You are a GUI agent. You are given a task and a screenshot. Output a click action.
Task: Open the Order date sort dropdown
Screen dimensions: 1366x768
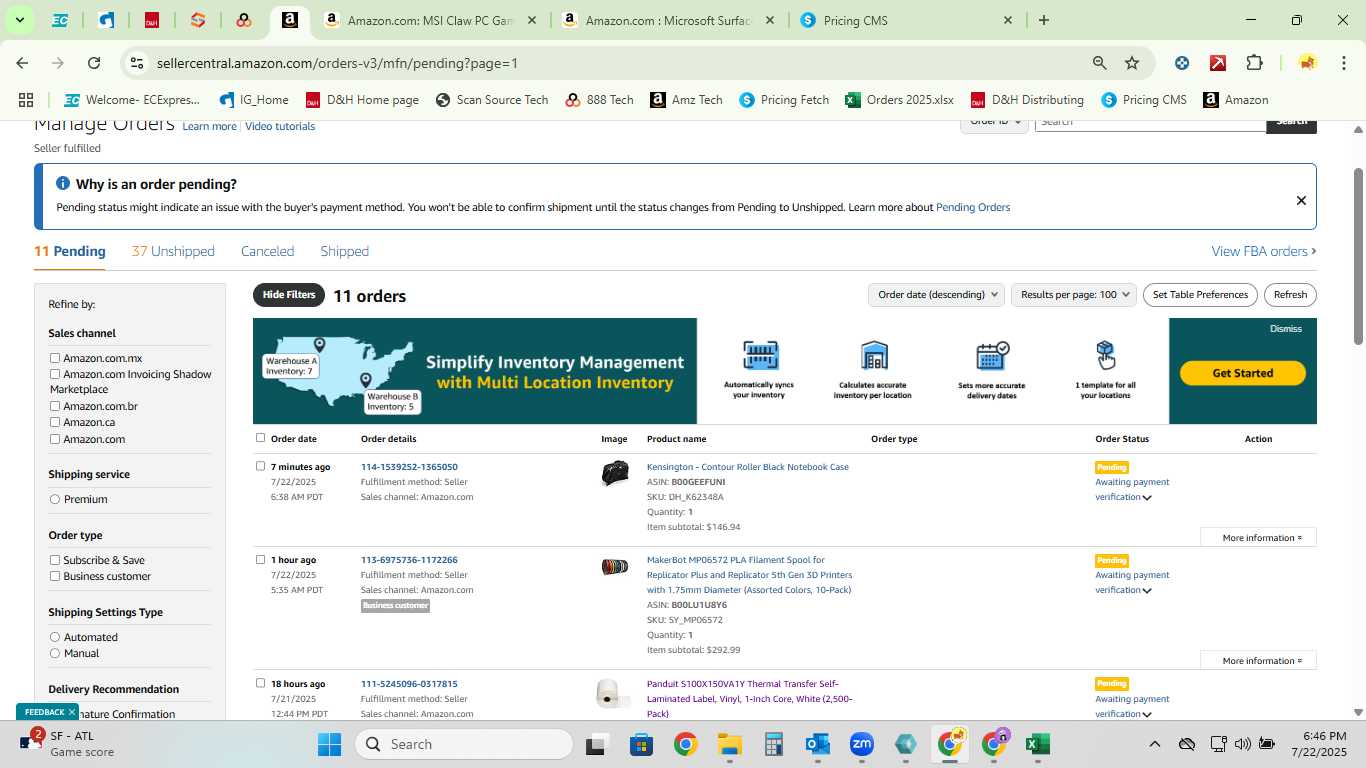(936, 295)
